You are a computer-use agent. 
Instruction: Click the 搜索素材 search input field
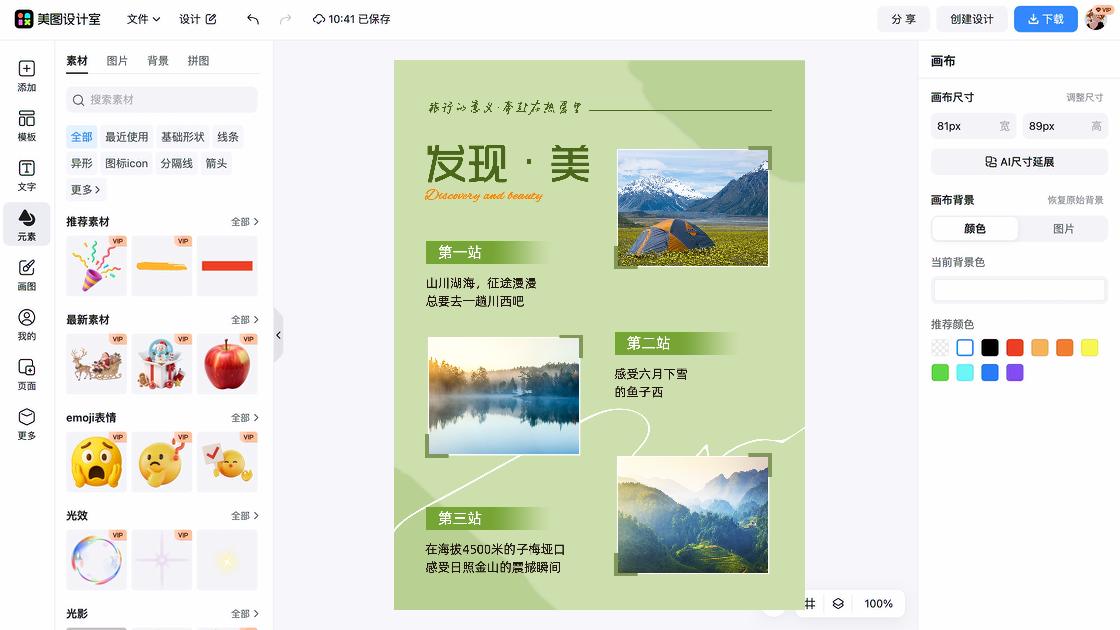[161, 100]
